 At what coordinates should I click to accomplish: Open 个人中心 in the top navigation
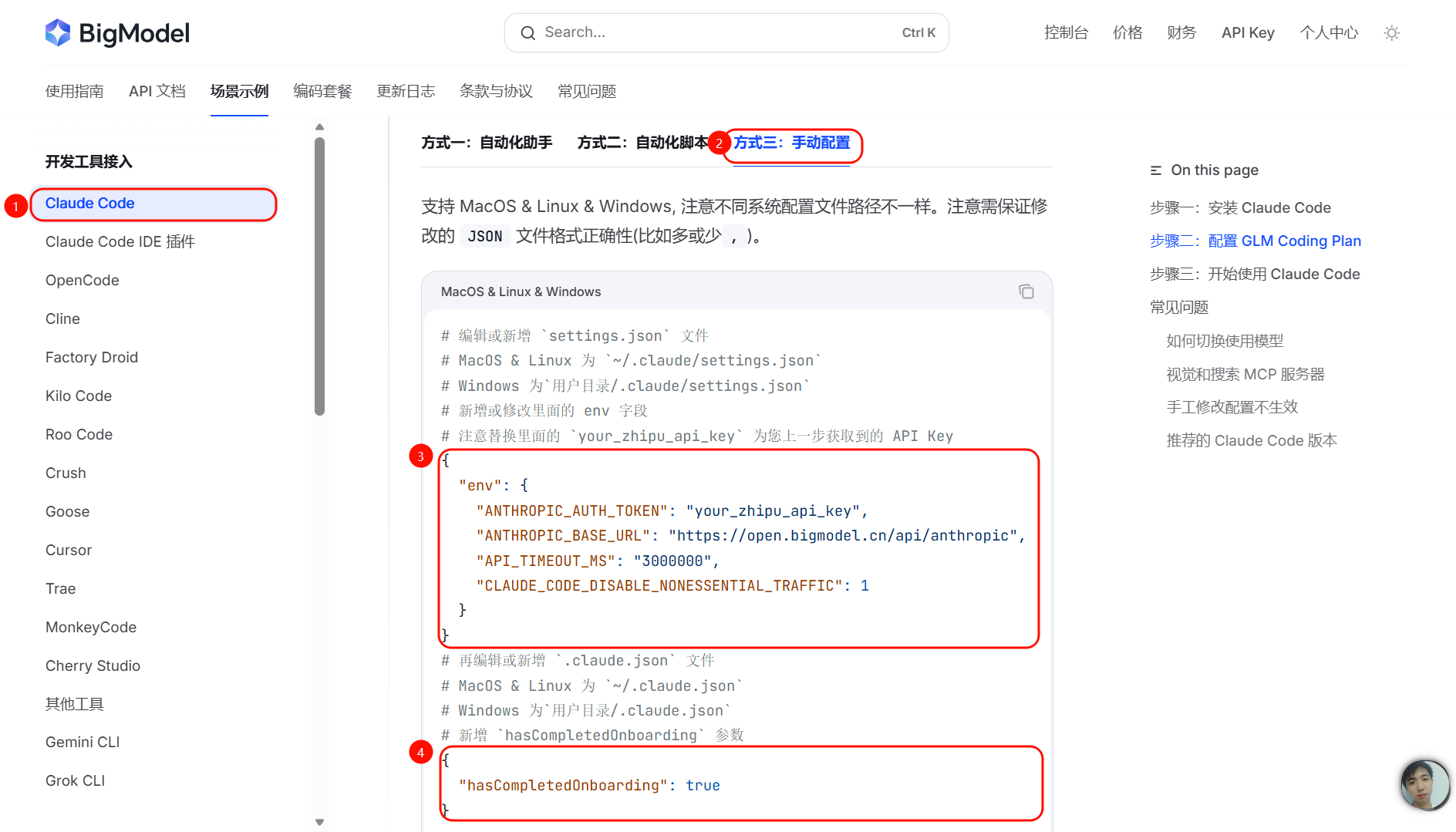pos(1329,32)
